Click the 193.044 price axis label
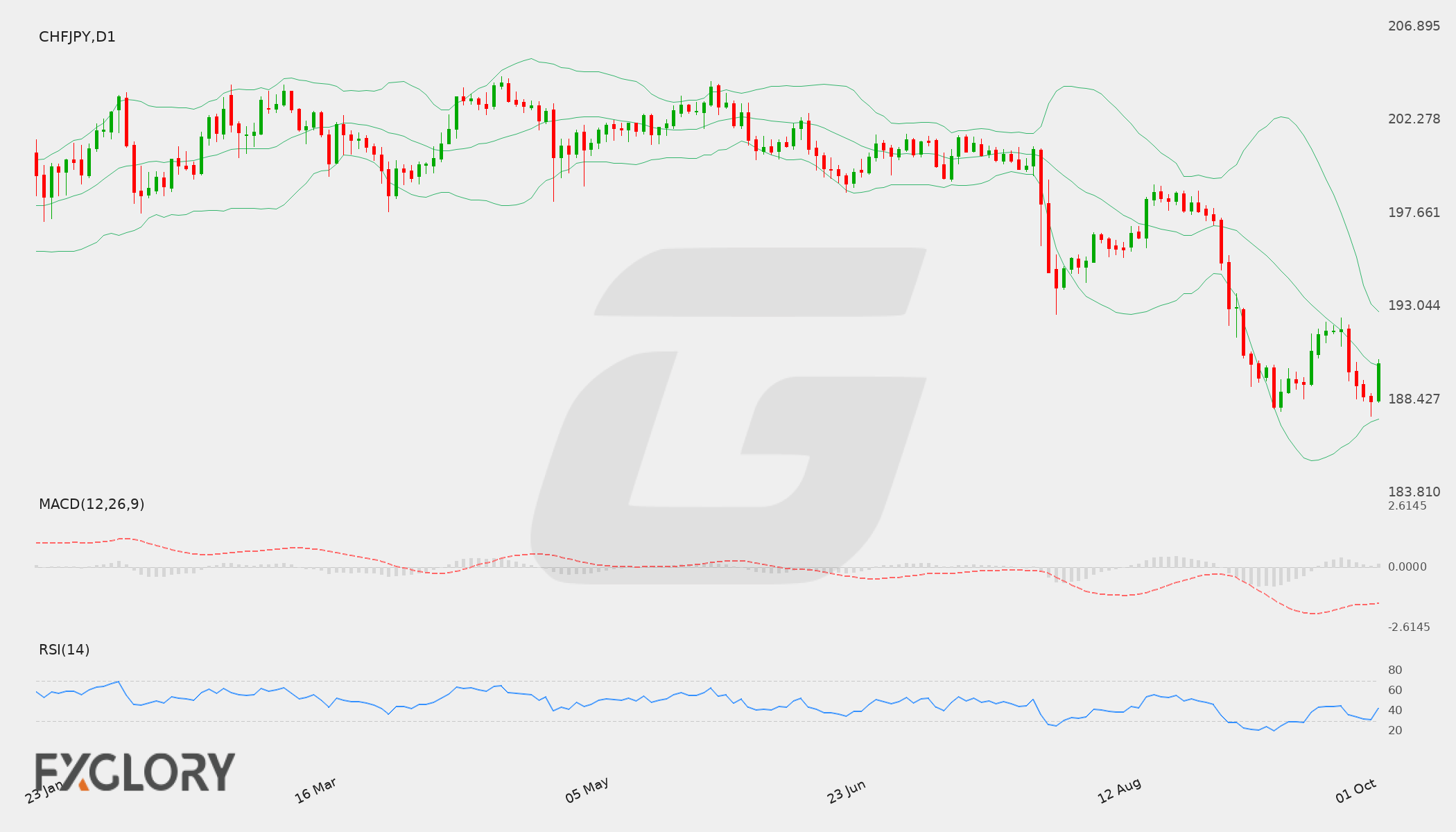The image size is (1456, 832). pos(1414,305)
